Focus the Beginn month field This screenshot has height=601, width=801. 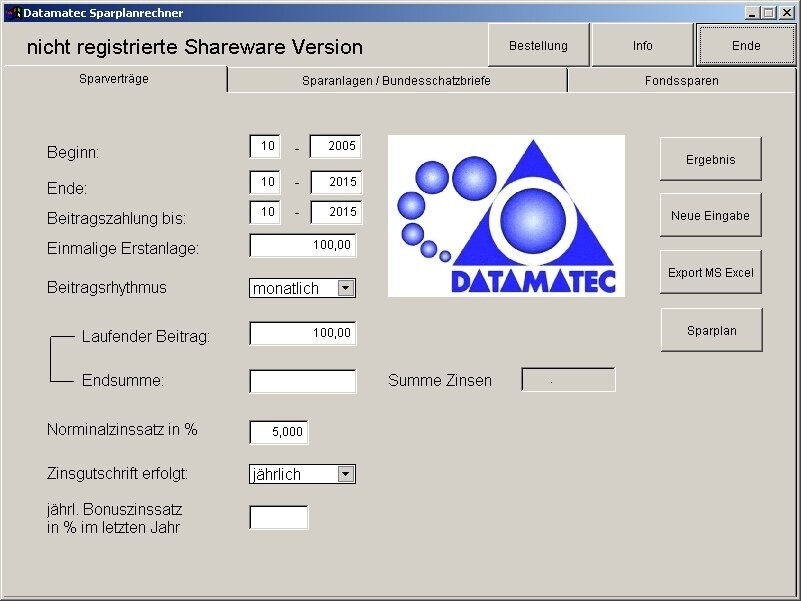(x=265, y=146)
